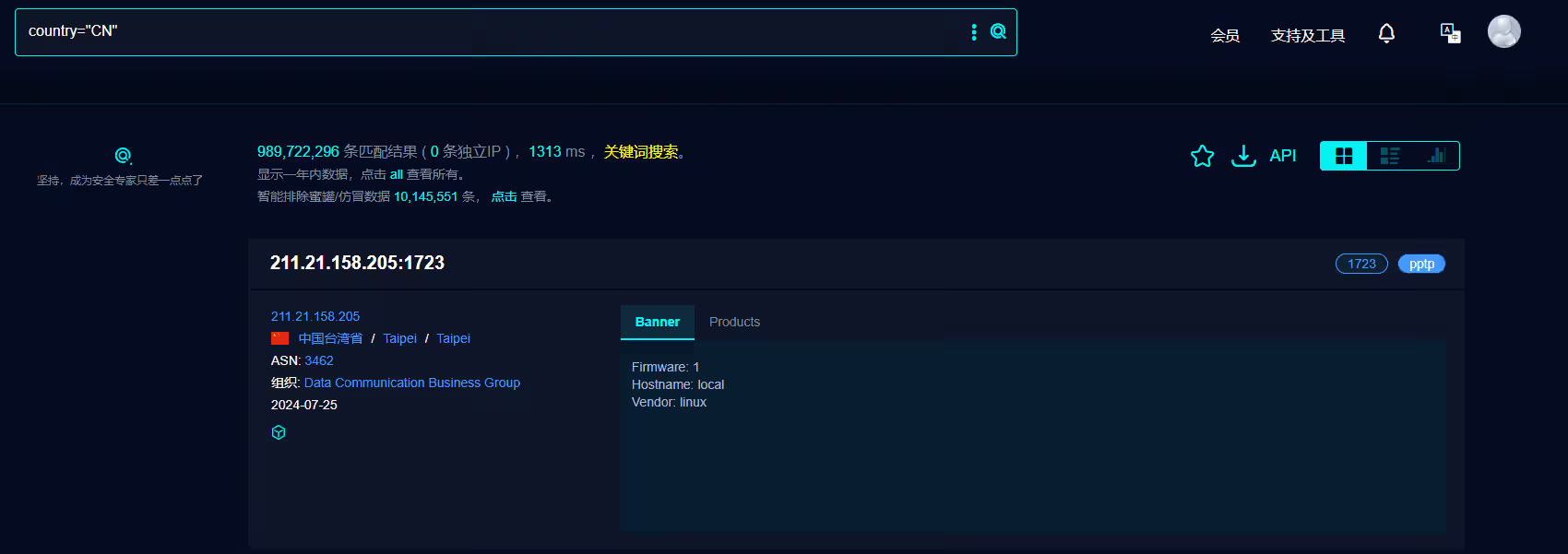Open the 211.21.158.205 IP link
Viewport: 1568px width, 554px height.
tap(315, 316)
